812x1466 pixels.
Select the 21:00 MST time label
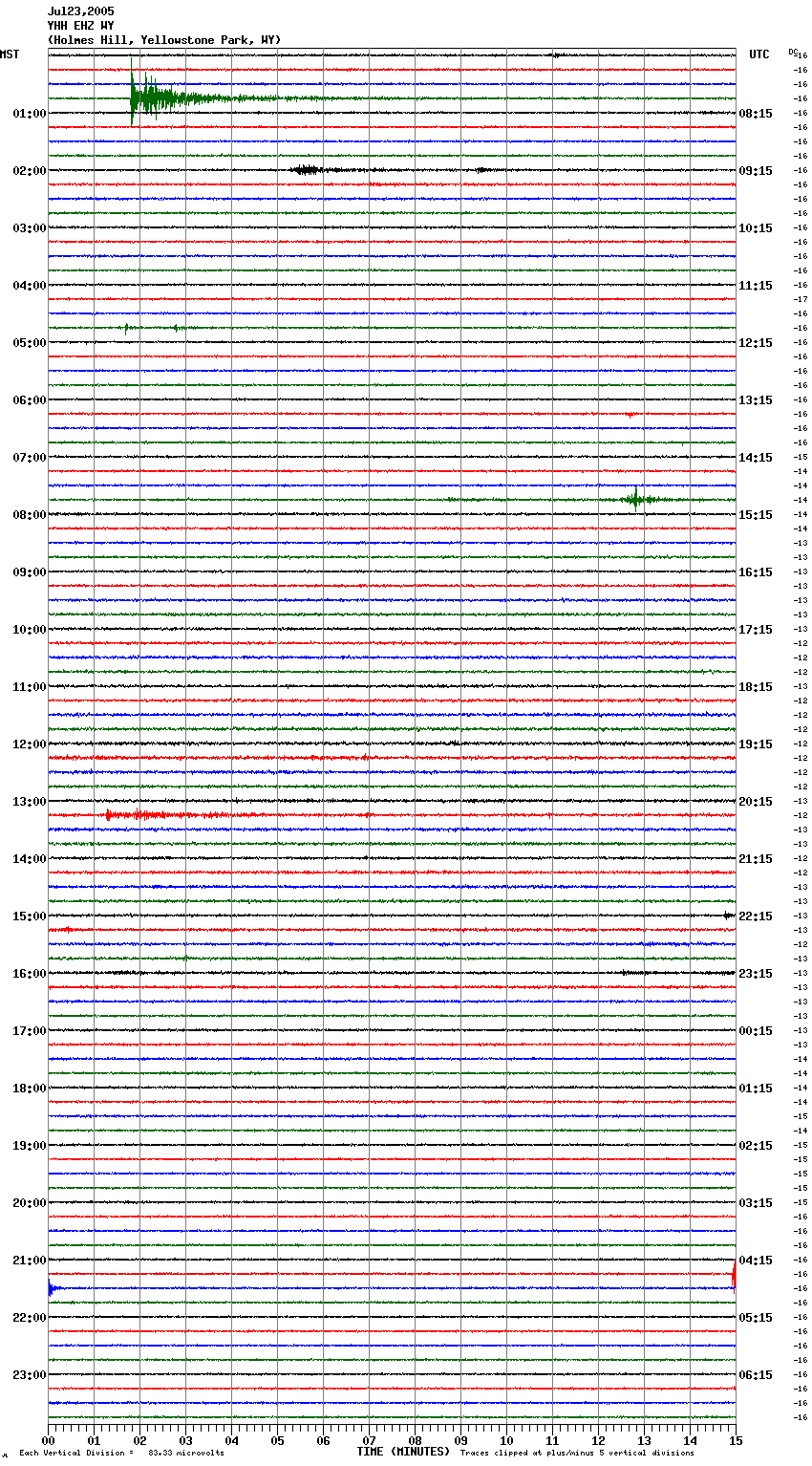[x=30, y=1261]
